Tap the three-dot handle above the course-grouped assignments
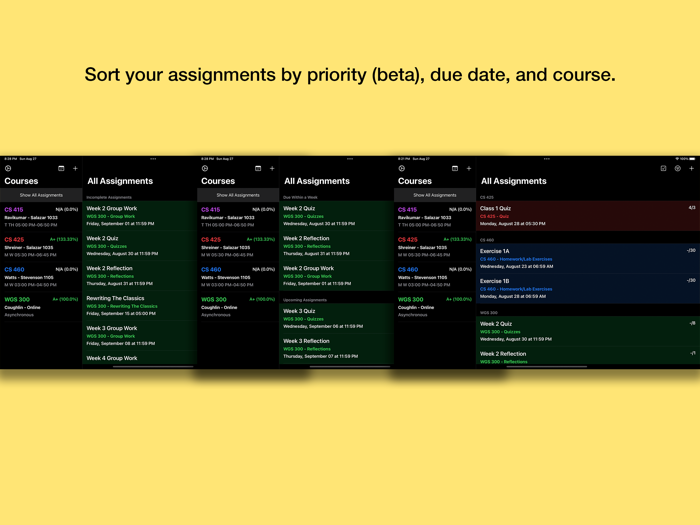 (x=547, y=158)
